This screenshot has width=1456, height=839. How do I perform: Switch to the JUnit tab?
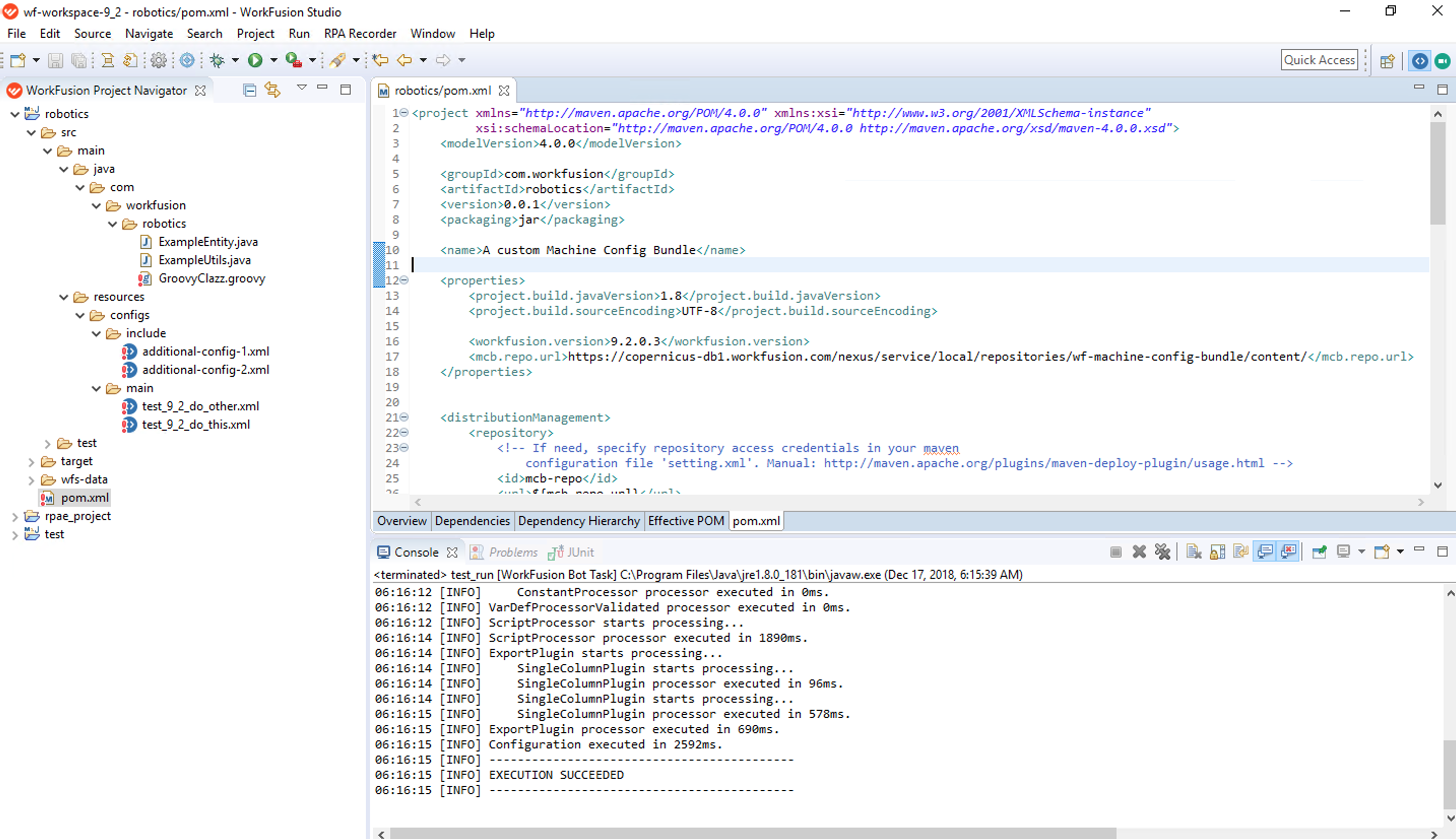(571, 552)
